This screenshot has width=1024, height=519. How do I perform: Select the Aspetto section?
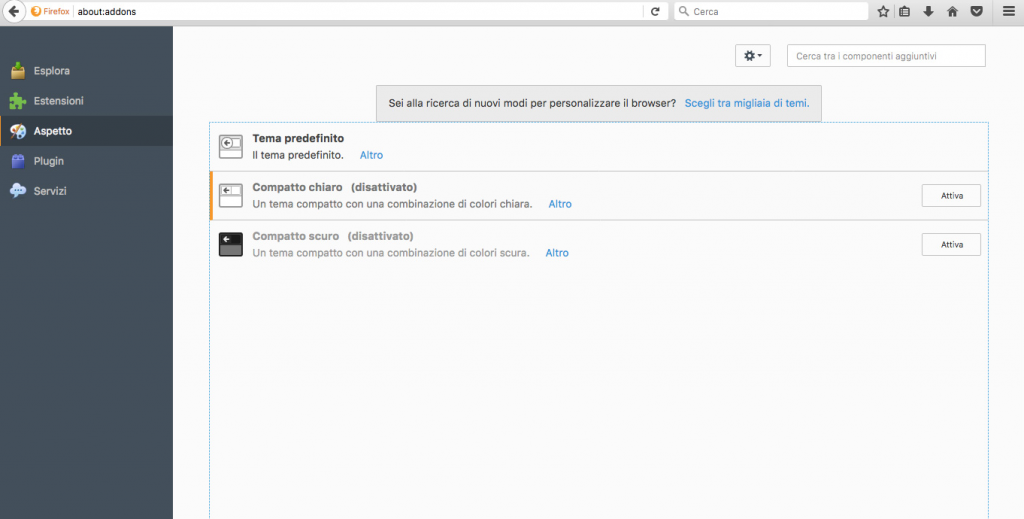(86, 131)
